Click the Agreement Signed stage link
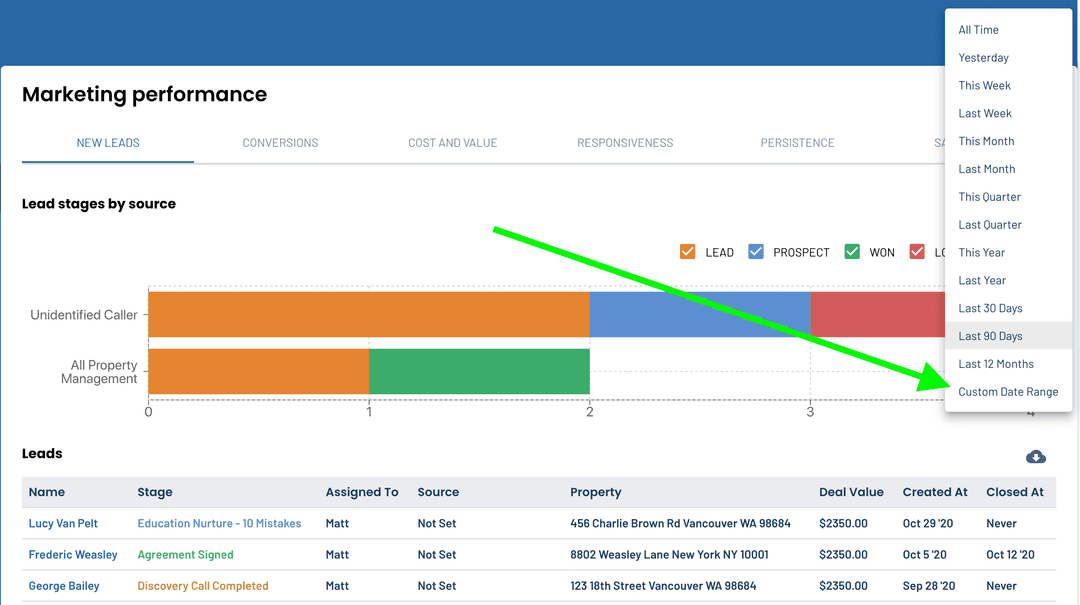This screenshot has width=1080, height=605. point(185,555)
